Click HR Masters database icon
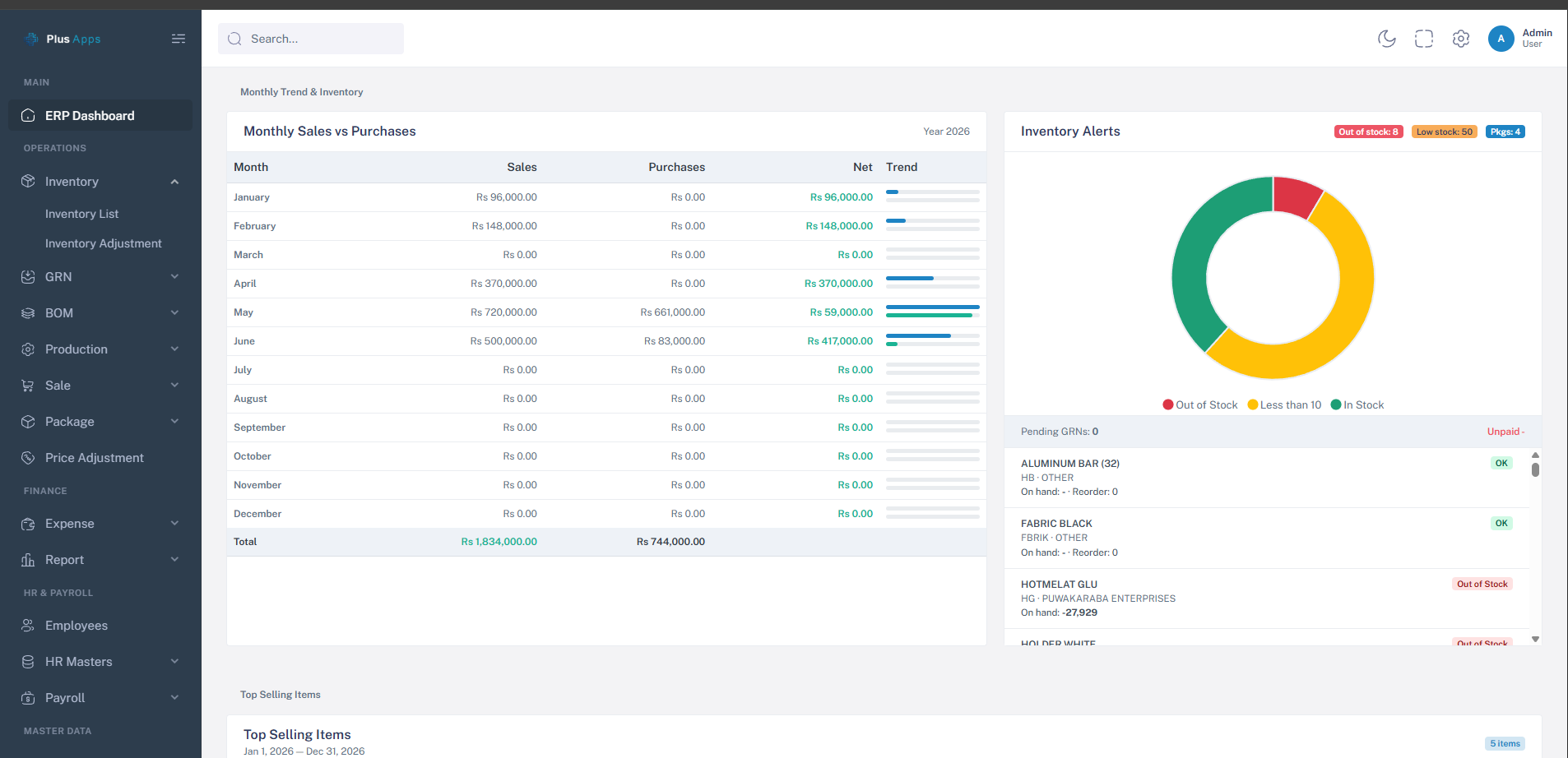This screenshot has height=758, width=1568. coord(28,662)
